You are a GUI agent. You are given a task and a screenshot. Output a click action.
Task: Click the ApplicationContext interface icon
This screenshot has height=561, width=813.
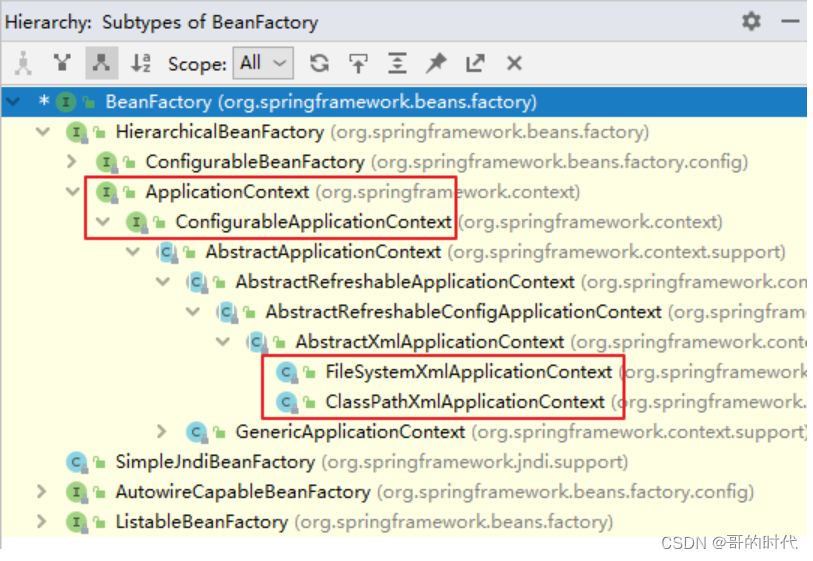pos(107,192)
